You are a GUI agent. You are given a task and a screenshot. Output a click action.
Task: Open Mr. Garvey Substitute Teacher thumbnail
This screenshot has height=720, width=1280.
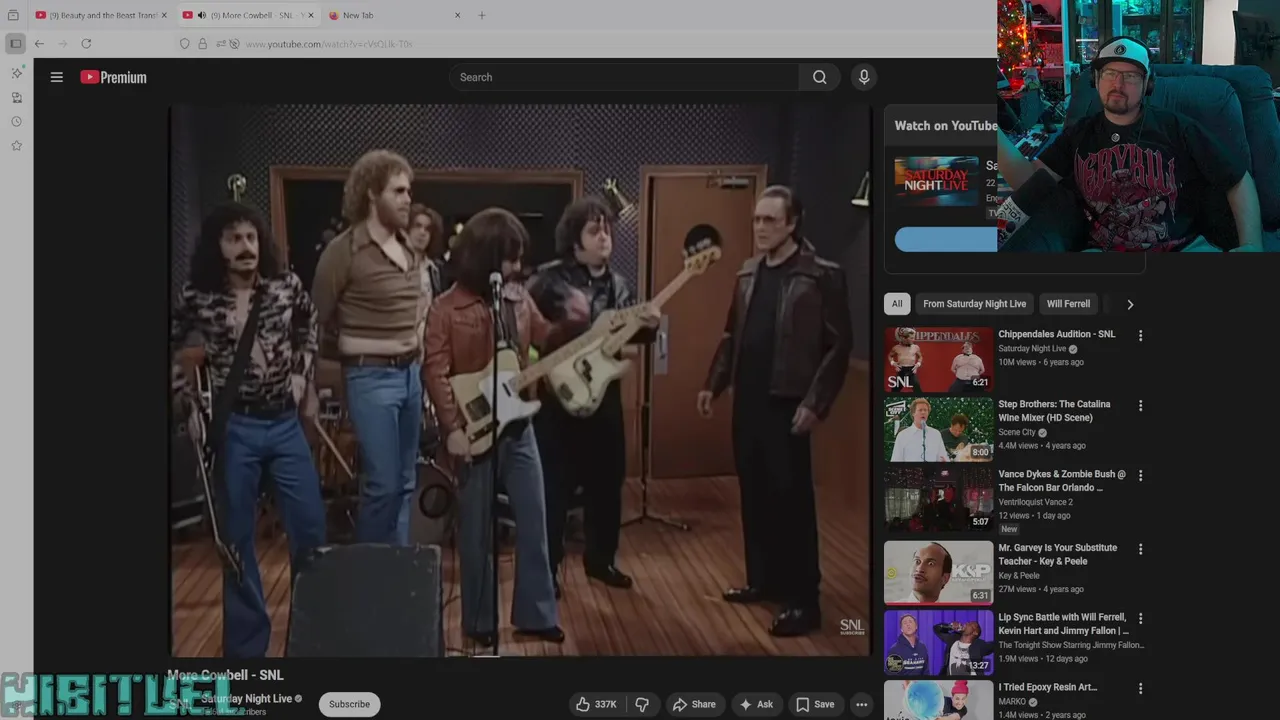tap(938, 572)
